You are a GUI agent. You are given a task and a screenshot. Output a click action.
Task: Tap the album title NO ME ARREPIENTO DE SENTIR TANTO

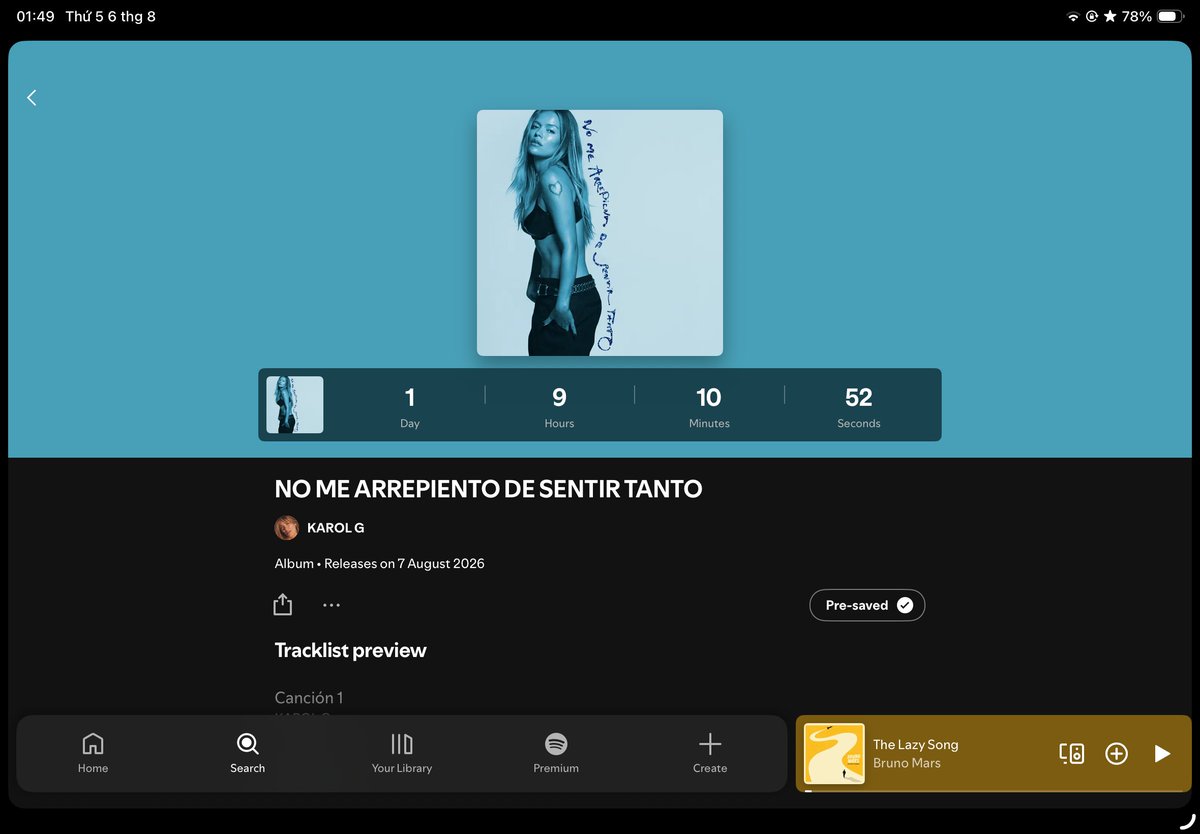point(488,489)
